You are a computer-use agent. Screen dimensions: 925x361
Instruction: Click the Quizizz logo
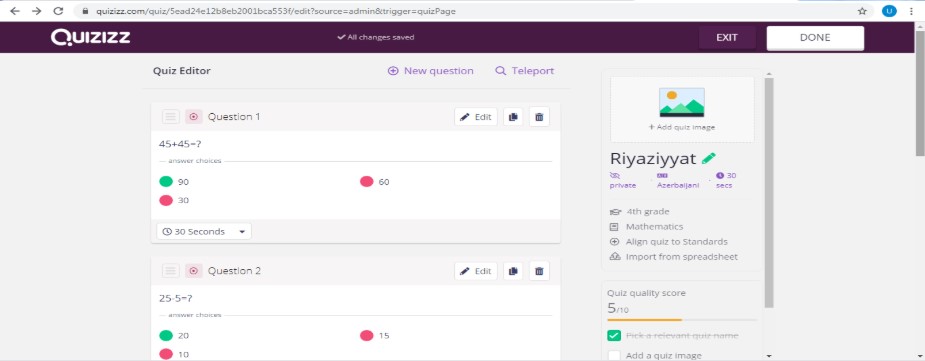[90, 37]
